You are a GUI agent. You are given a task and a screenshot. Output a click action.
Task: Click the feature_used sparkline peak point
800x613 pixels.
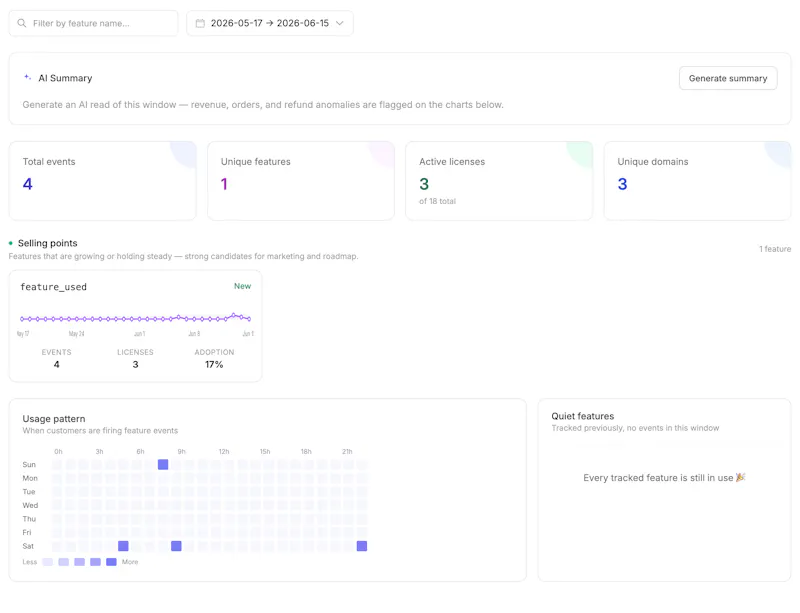(234, 315)
